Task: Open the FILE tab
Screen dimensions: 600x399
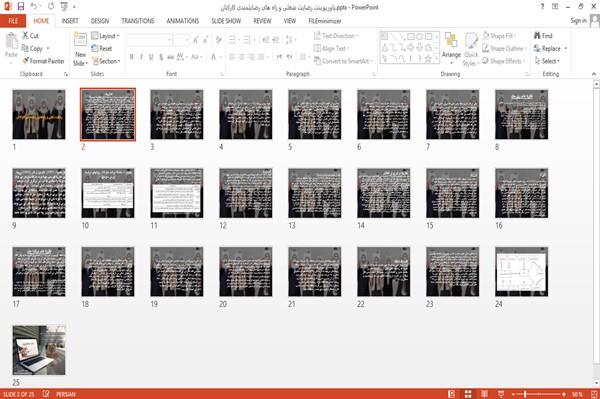Action: (13, 21)
